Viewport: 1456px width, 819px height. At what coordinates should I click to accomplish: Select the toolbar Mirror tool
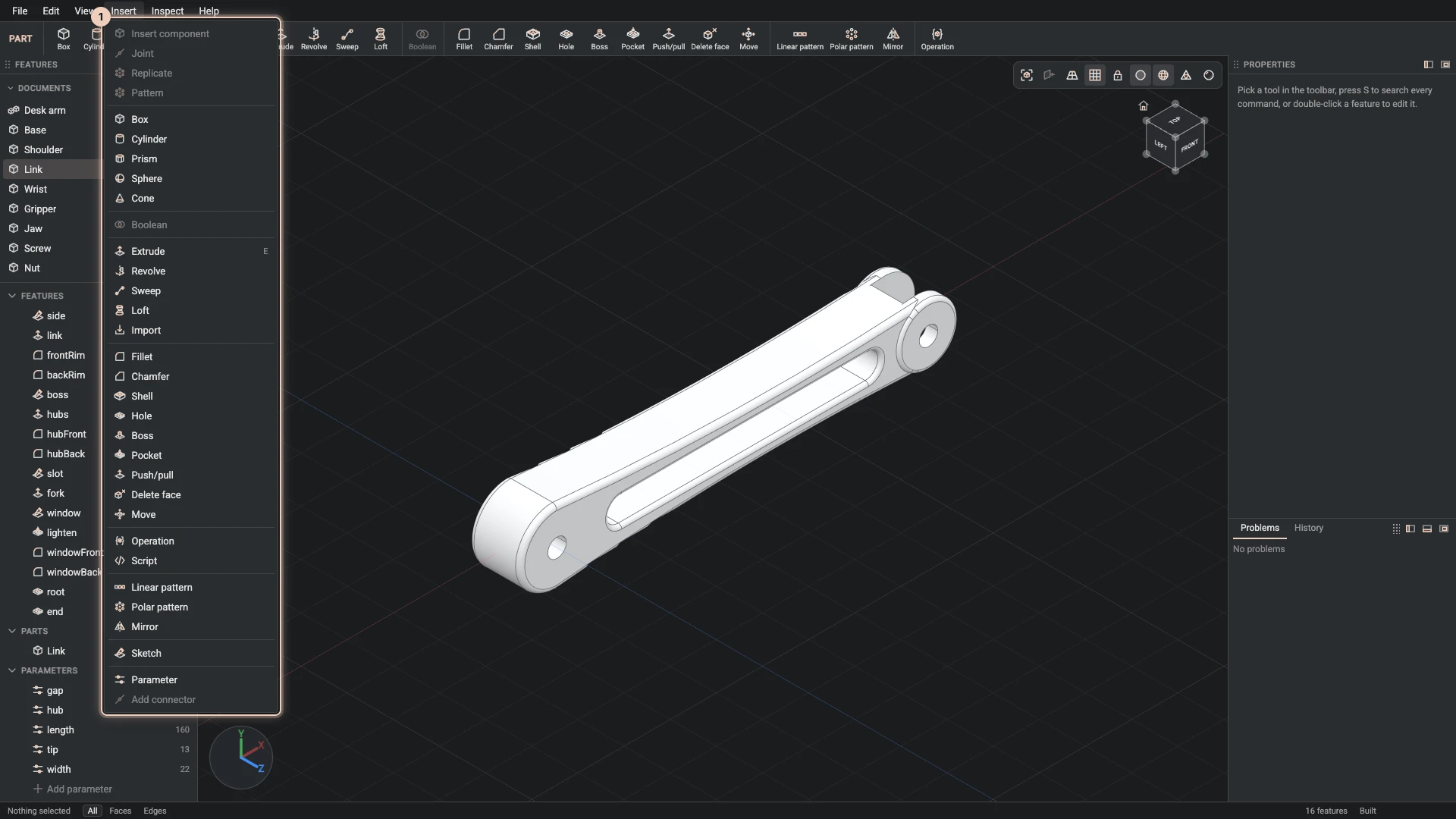click(893, 39)
